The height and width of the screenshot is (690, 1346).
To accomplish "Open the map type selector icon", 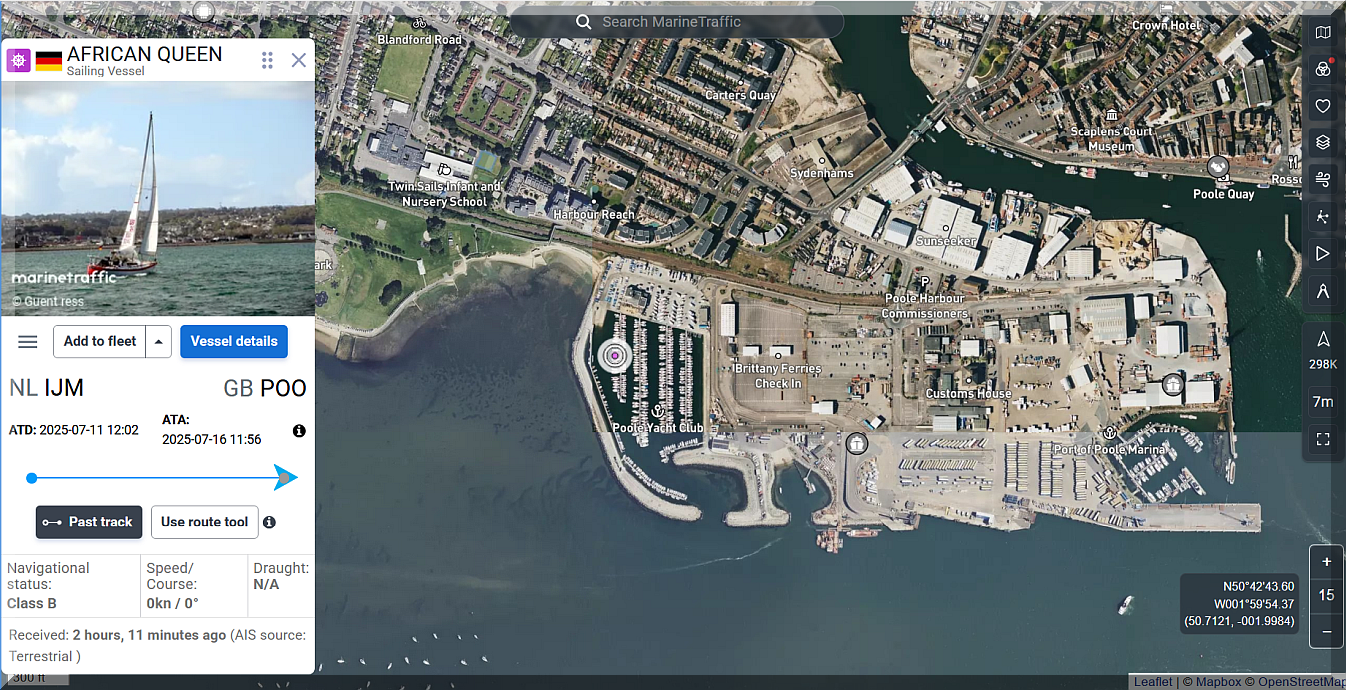I will tap(1322, 33).
